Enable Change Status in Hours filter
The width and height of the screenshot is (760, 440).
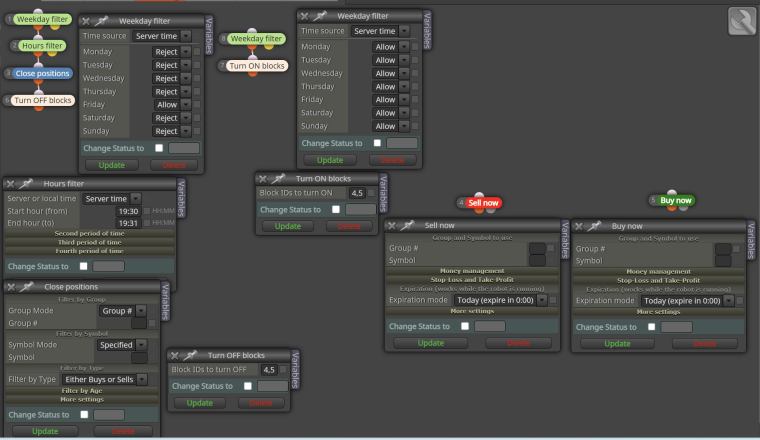coord(83,266)
